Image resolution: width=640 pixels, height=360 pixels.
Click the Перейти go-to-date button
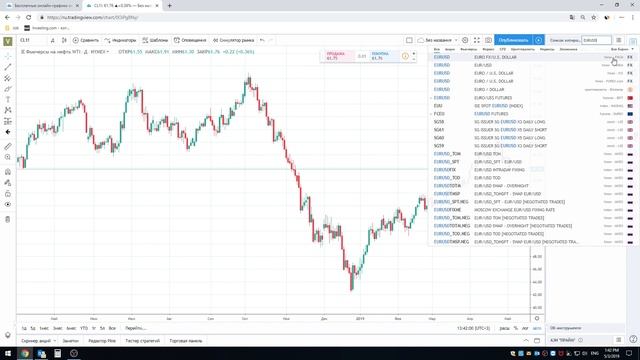(136, 328)
